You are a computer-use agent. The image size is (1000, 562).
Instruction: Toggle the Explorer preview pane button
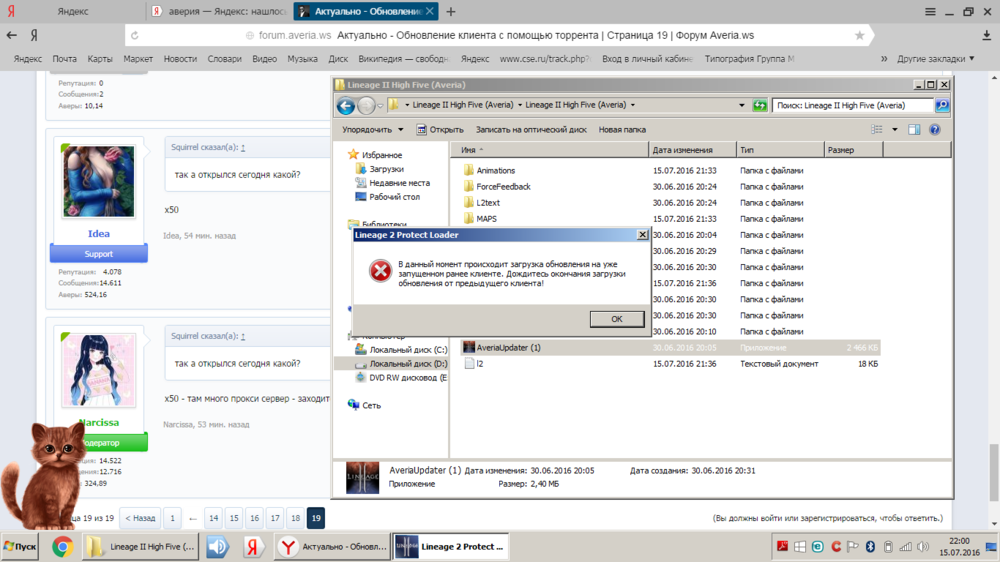tap(914, 130)
